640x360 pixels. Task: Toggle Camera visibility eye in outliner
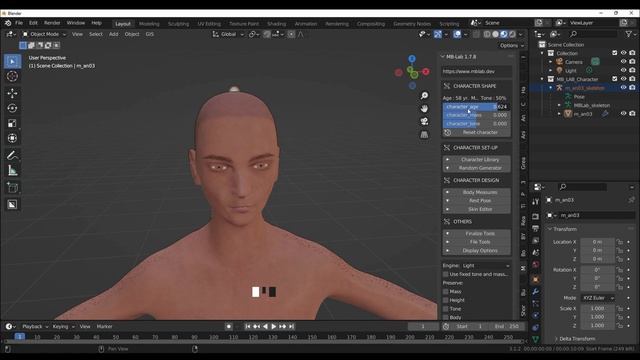point(623,62)
